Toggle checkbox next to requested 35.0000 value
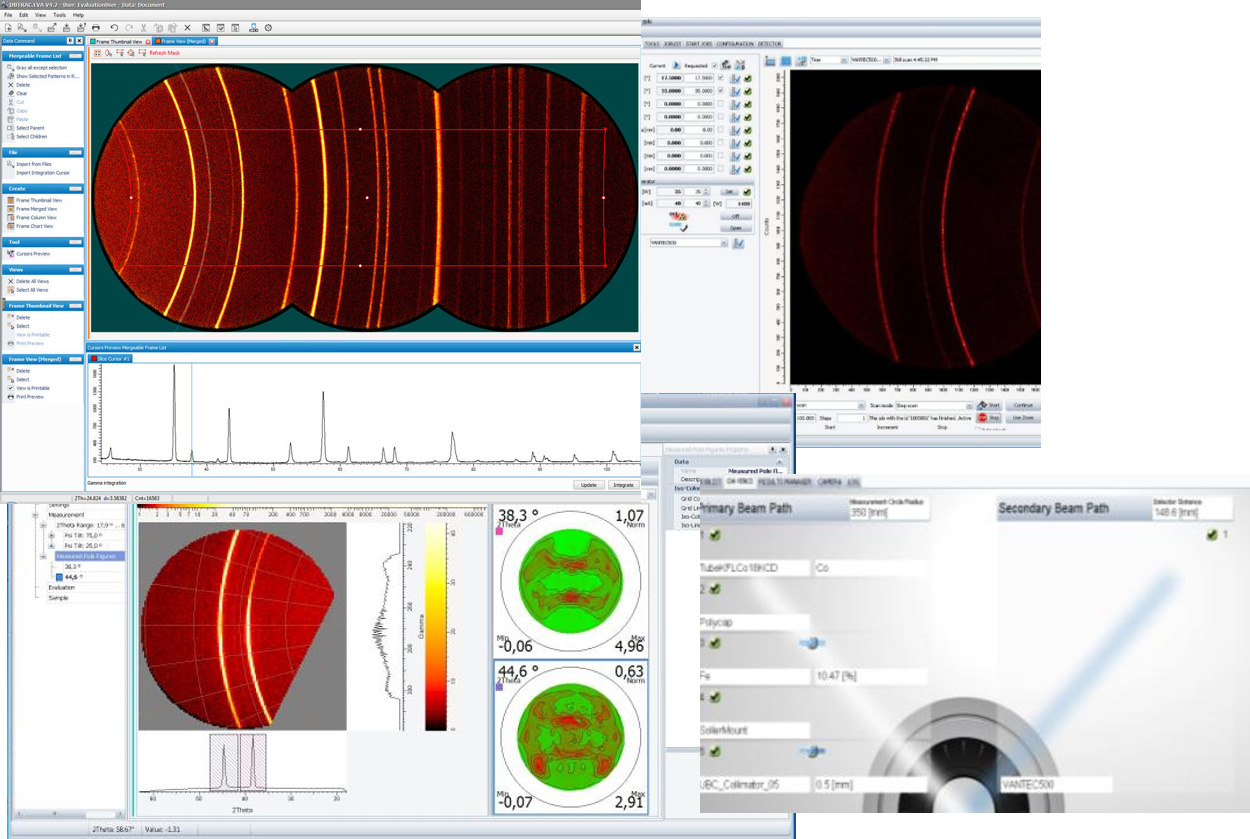 coord(720,90)
